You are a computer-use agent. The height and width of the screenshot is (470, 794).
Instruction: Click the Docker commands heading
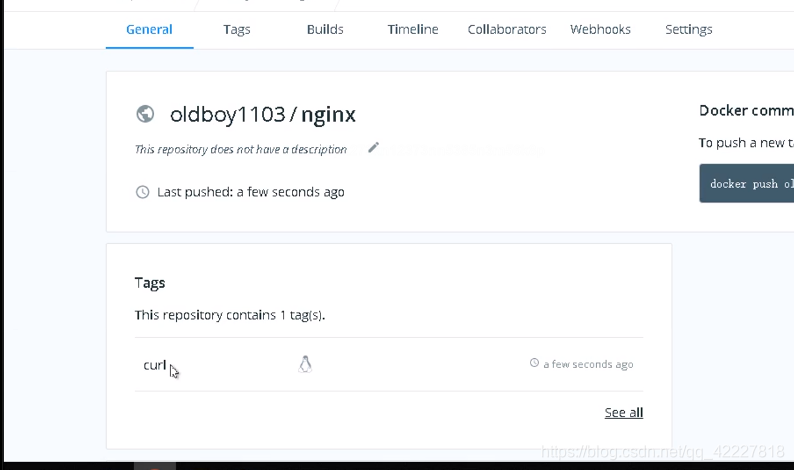pos(746,110)
